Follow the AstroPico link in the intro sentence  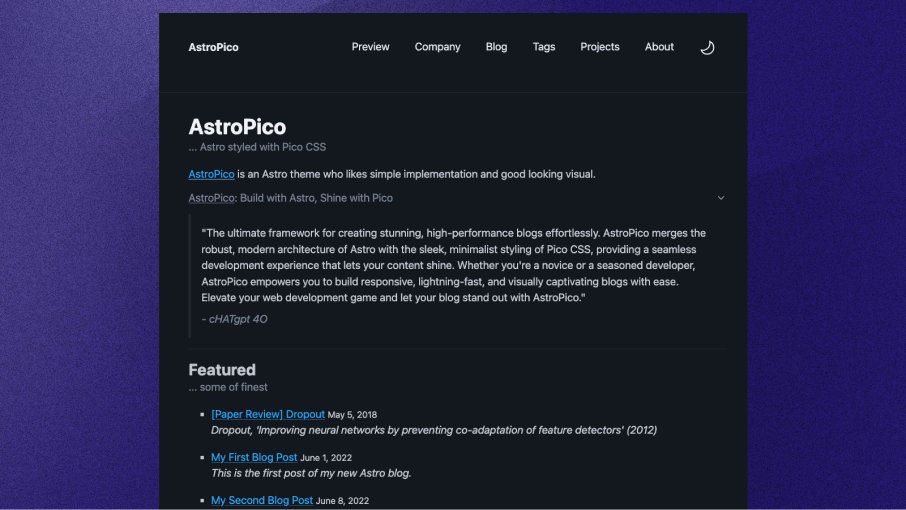[x=211, y=174]
